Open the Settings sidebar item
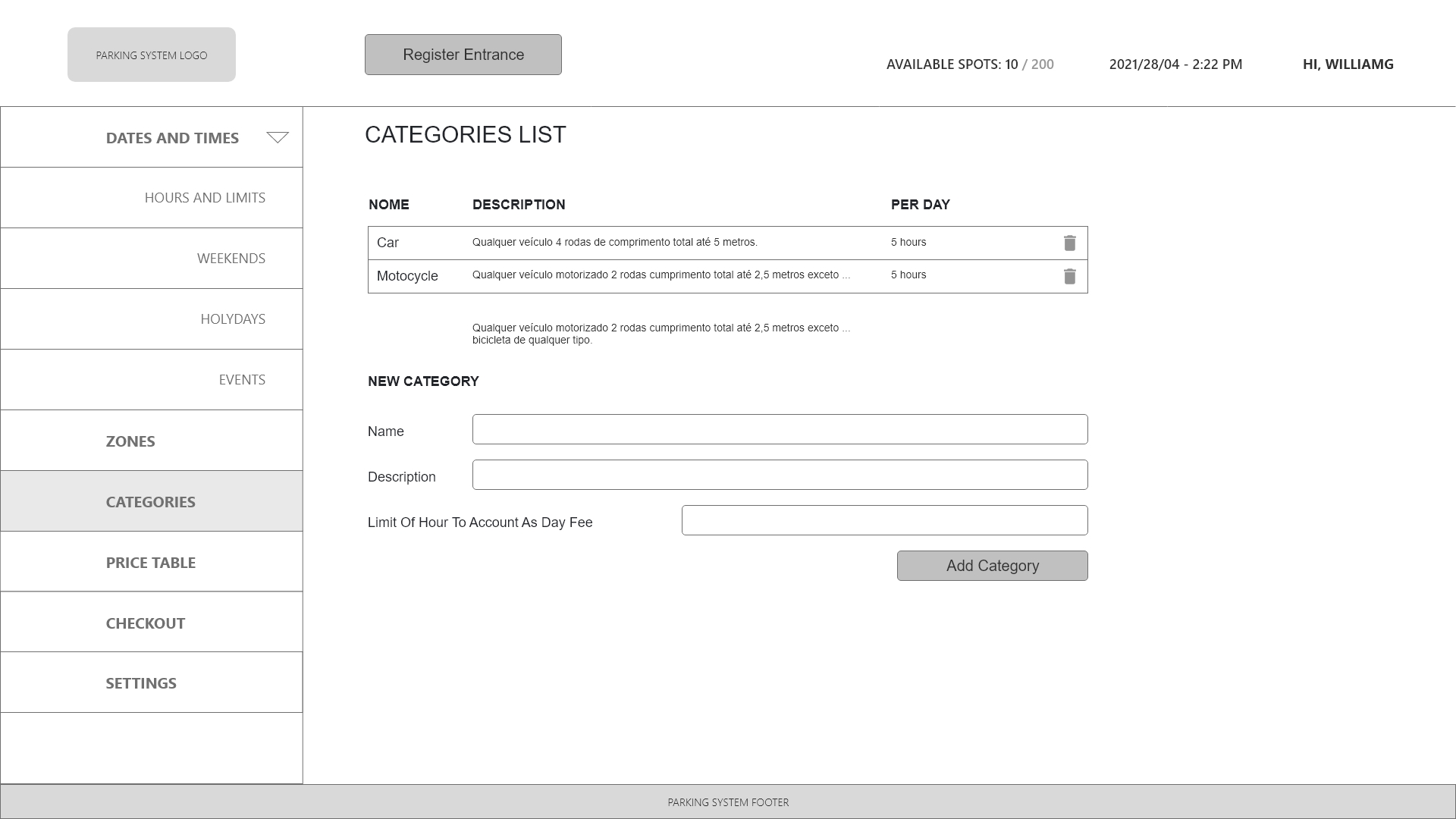This screenshot has width=1456, height=819. coord(152,682)
